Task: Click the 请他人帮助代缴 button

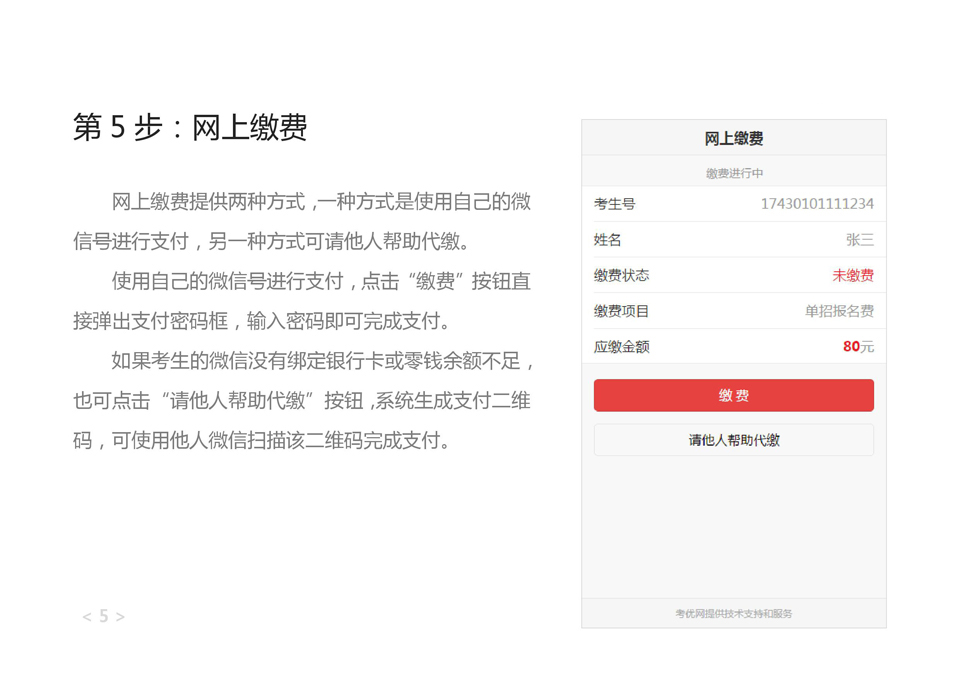Action: pyautogui.click(x=733, y=440)
